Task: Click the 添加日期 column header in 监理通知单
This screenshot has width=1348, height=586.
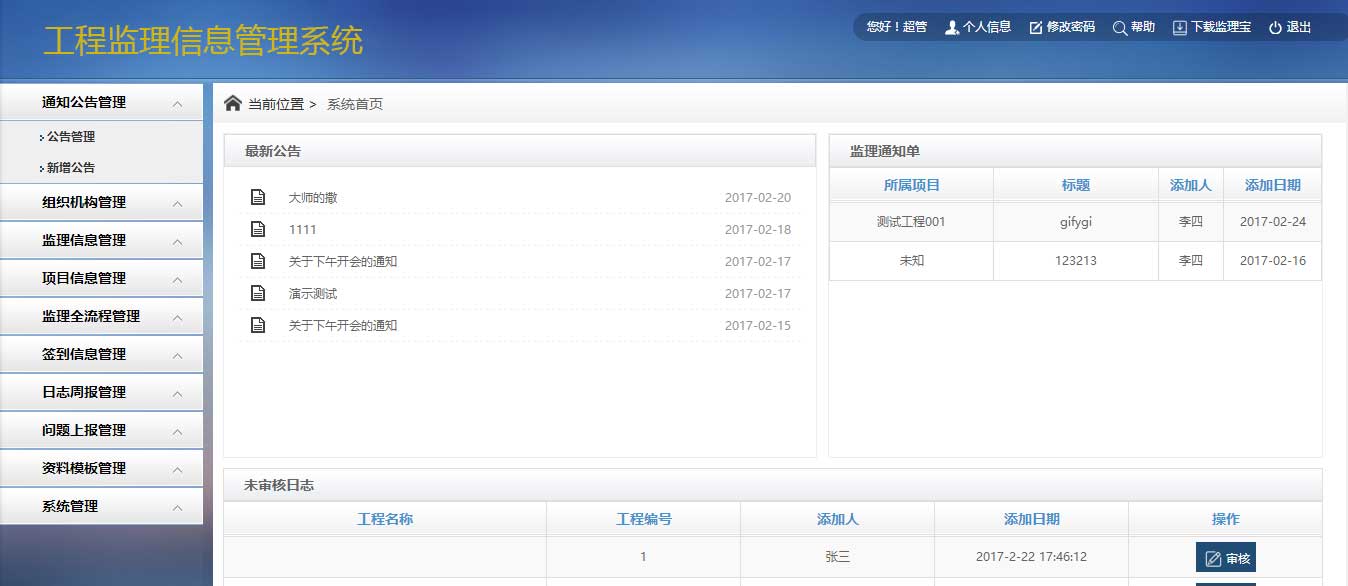Action: [1272, 185]
